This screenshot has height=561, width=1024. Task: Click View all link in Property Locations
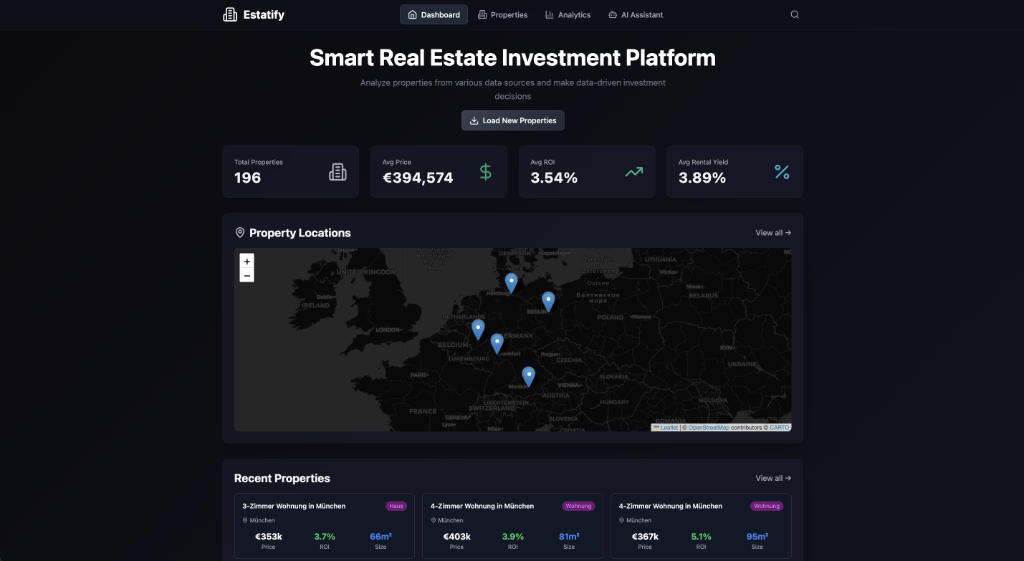[x=773, y=232]
